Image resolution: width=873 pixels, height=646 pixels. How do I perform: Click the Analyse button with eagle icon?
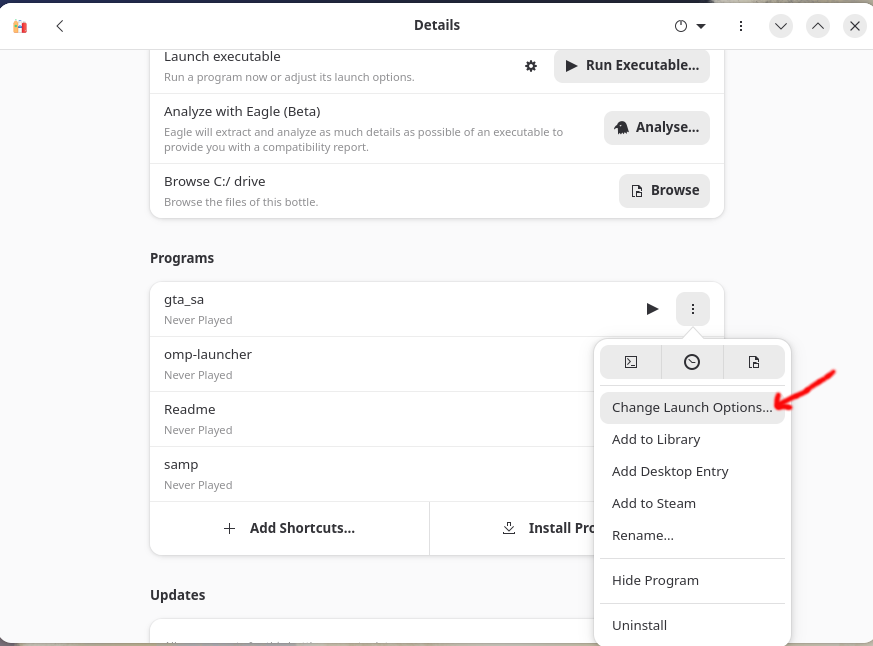tap(656, 128)
